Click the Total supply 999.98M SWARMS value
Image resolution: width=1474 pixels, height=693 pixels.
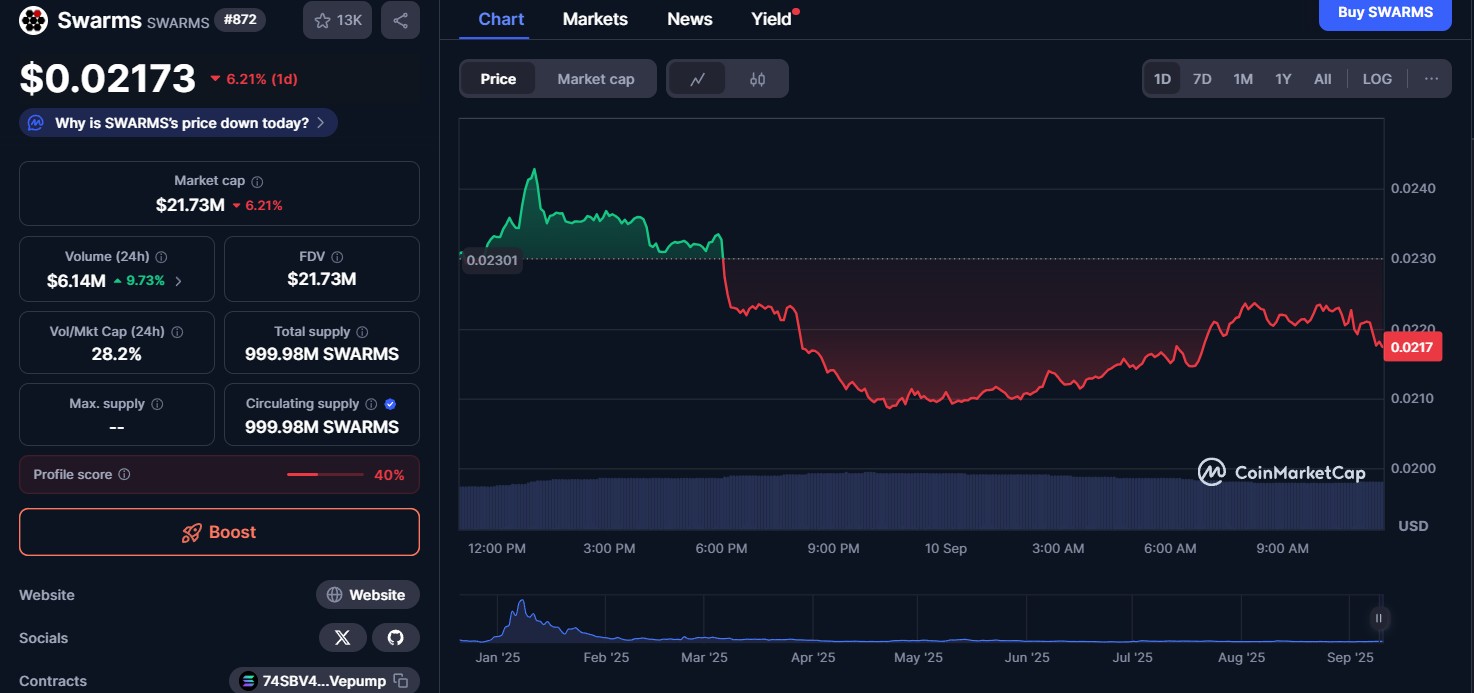322,354
